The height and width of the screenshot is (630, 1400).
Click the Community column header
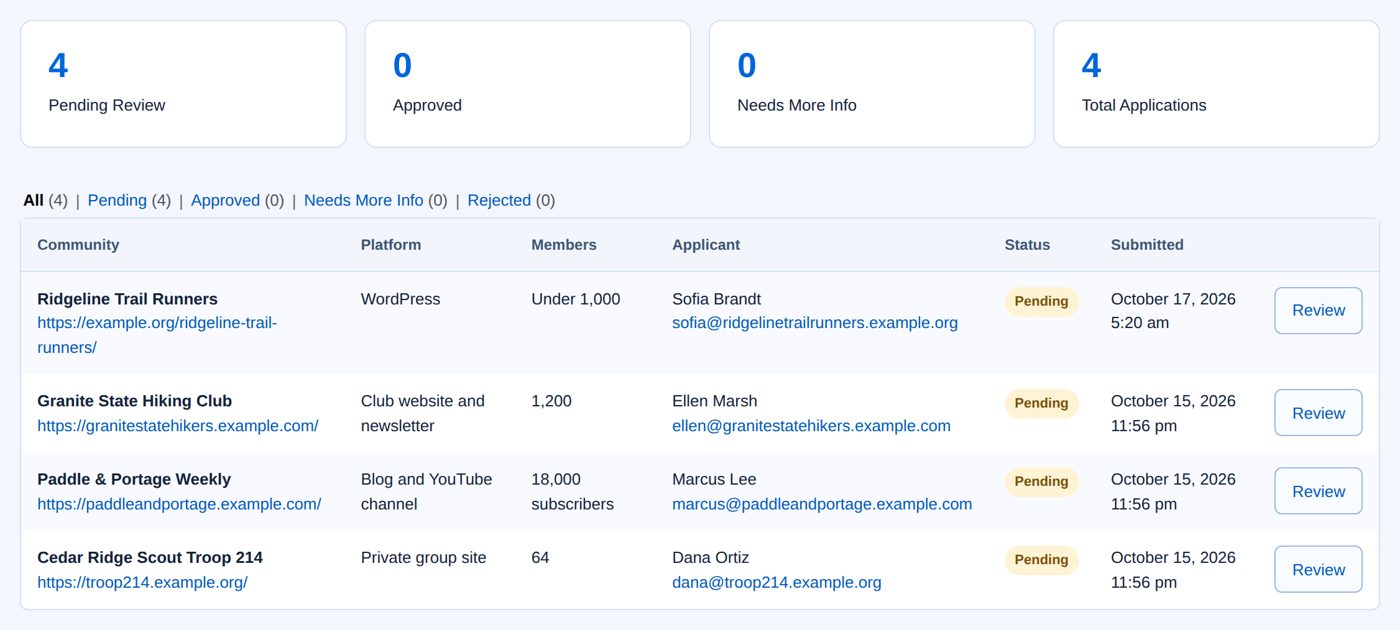[x=78, y=245]
